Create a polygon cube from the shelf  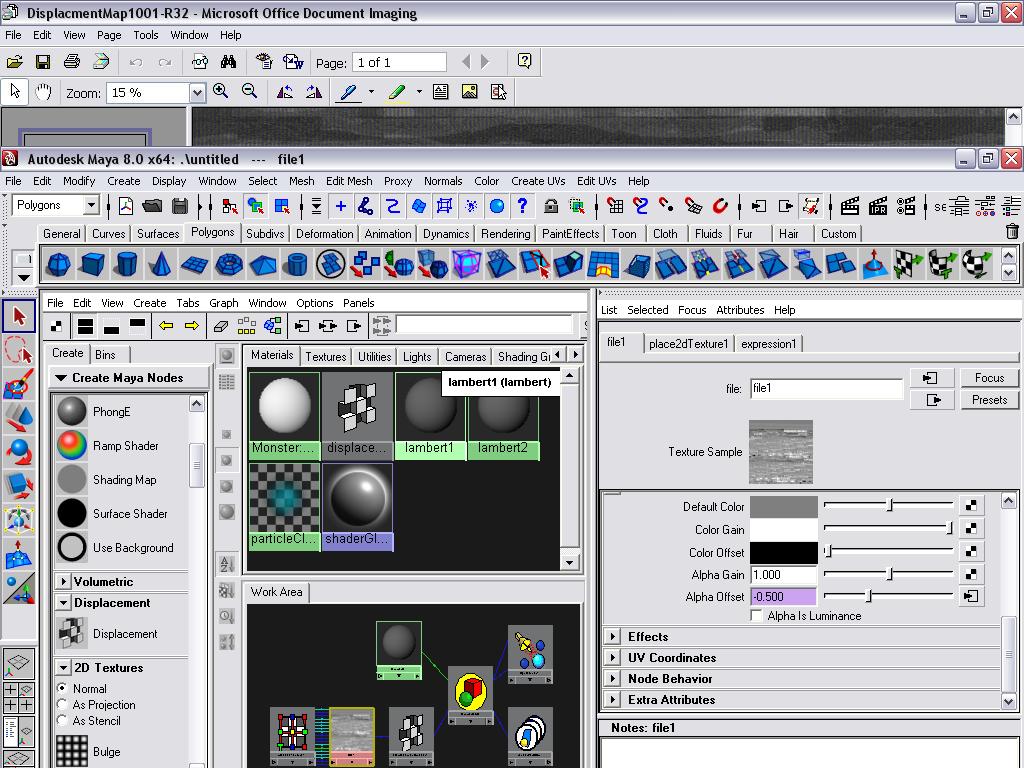click(x=92, y=264)
